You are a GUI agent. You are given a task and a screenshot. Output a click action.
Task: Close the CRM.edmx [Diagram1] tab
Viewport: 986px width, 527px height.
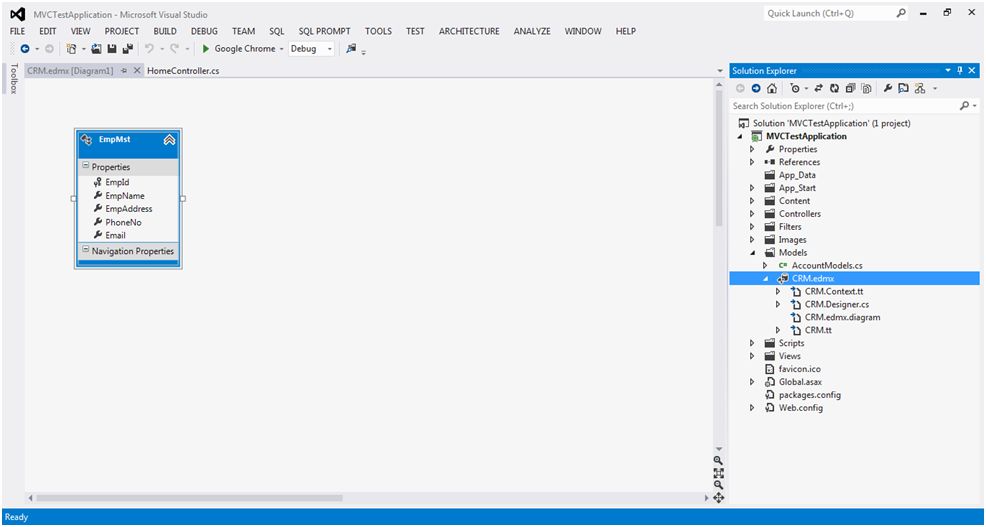point(136,71)
